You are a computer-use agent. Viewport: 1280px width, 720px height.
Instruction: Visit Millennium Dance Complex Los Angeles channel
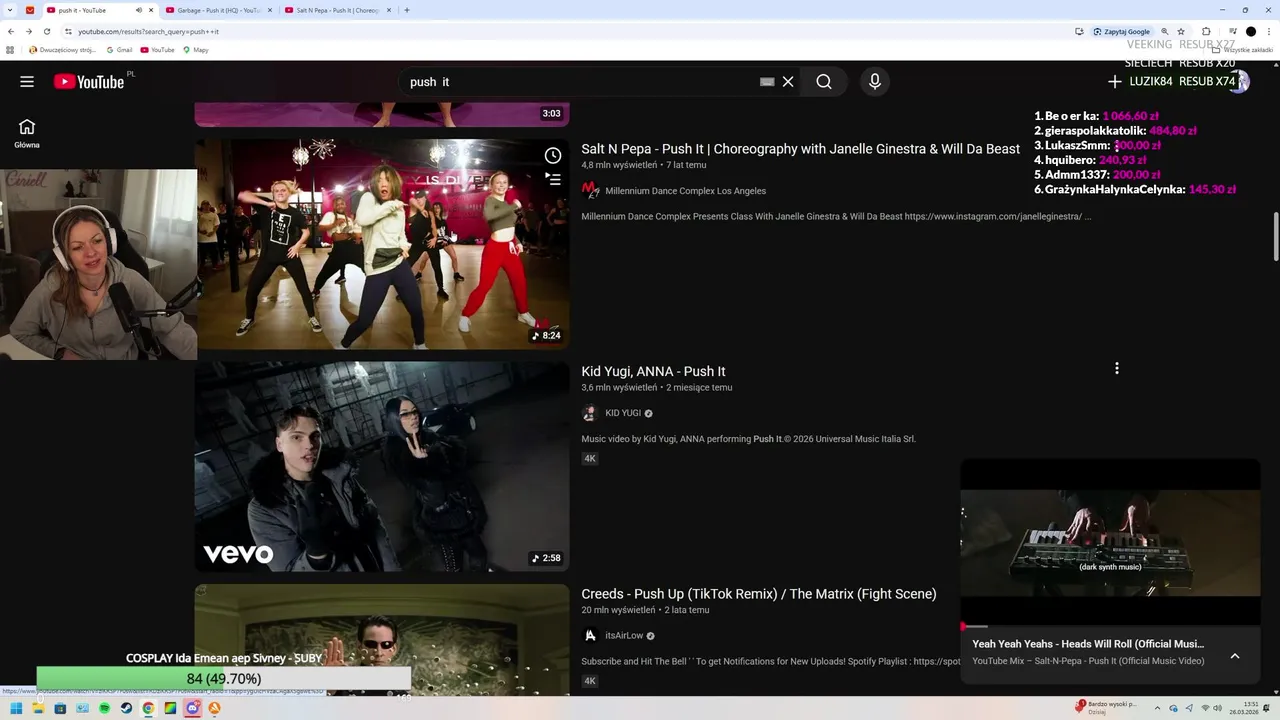tap(685, 191)
